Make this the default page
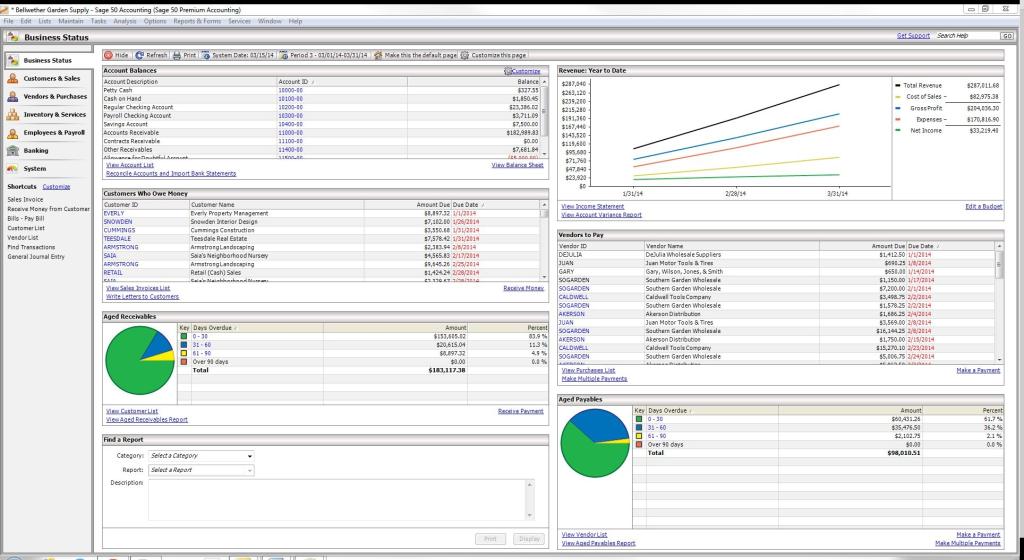 (420, 55)
